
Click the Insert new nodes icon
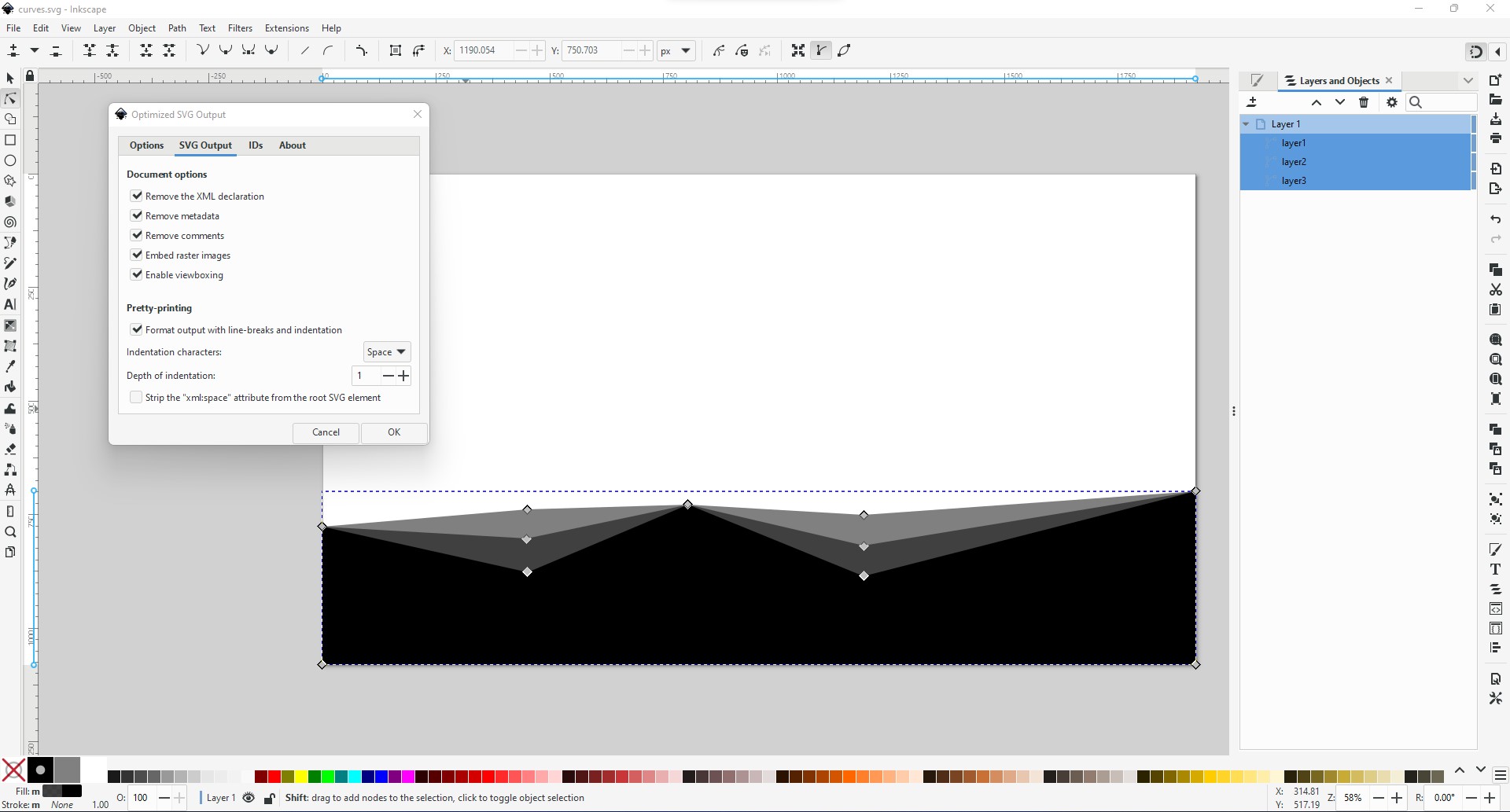click(13, 50)
